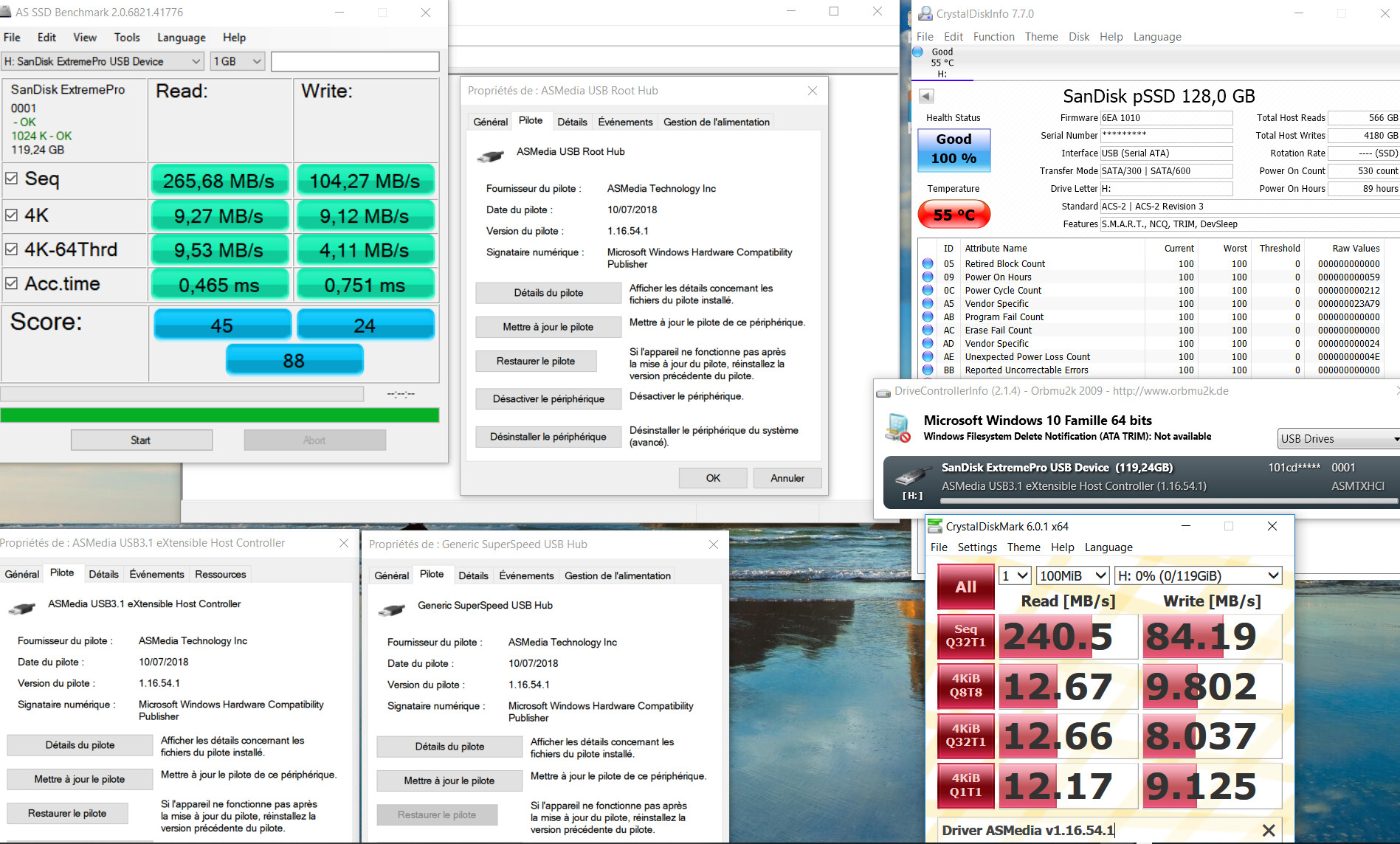Viewport: 1400px width, 844px height.
Task: Run the 4KiB Q1T1 test
Action: coord(965,785)
